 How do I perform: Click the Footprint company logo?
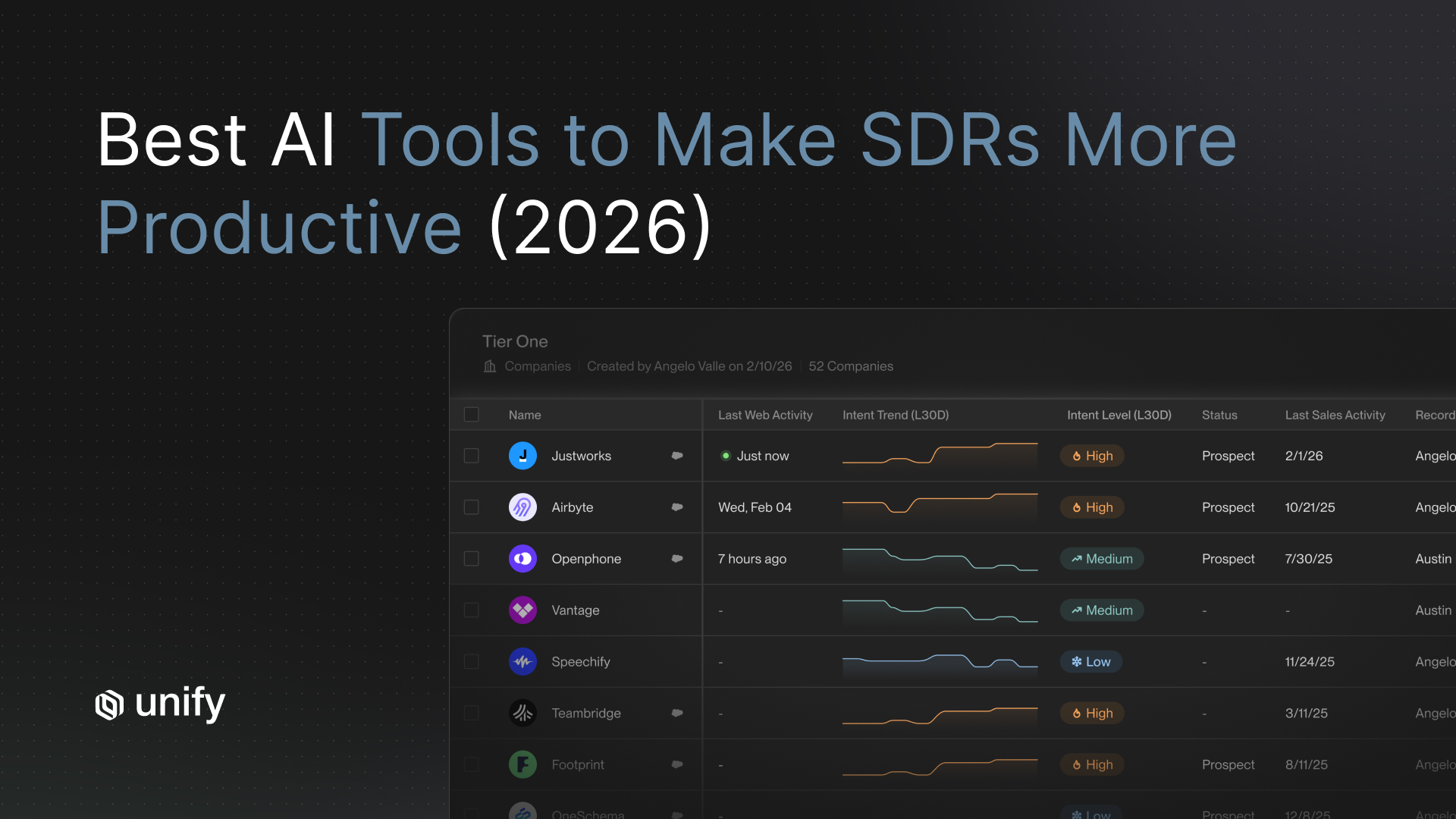(x=522, y=765)
